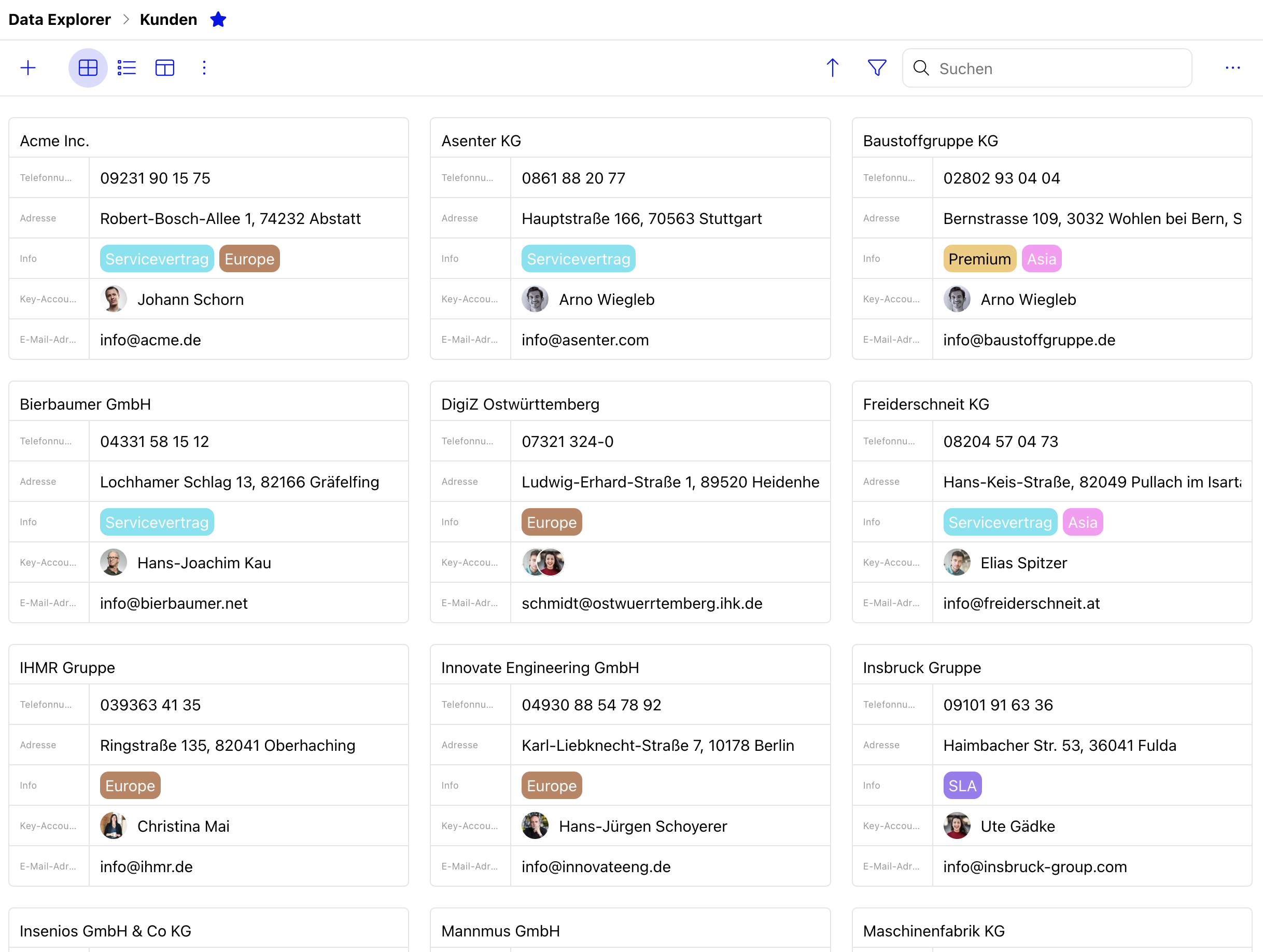Image resolution: width=1263 pixels, height=952 pixels.
Task: Click email info@insbruck-group.com
Action: pos(1034,866)
